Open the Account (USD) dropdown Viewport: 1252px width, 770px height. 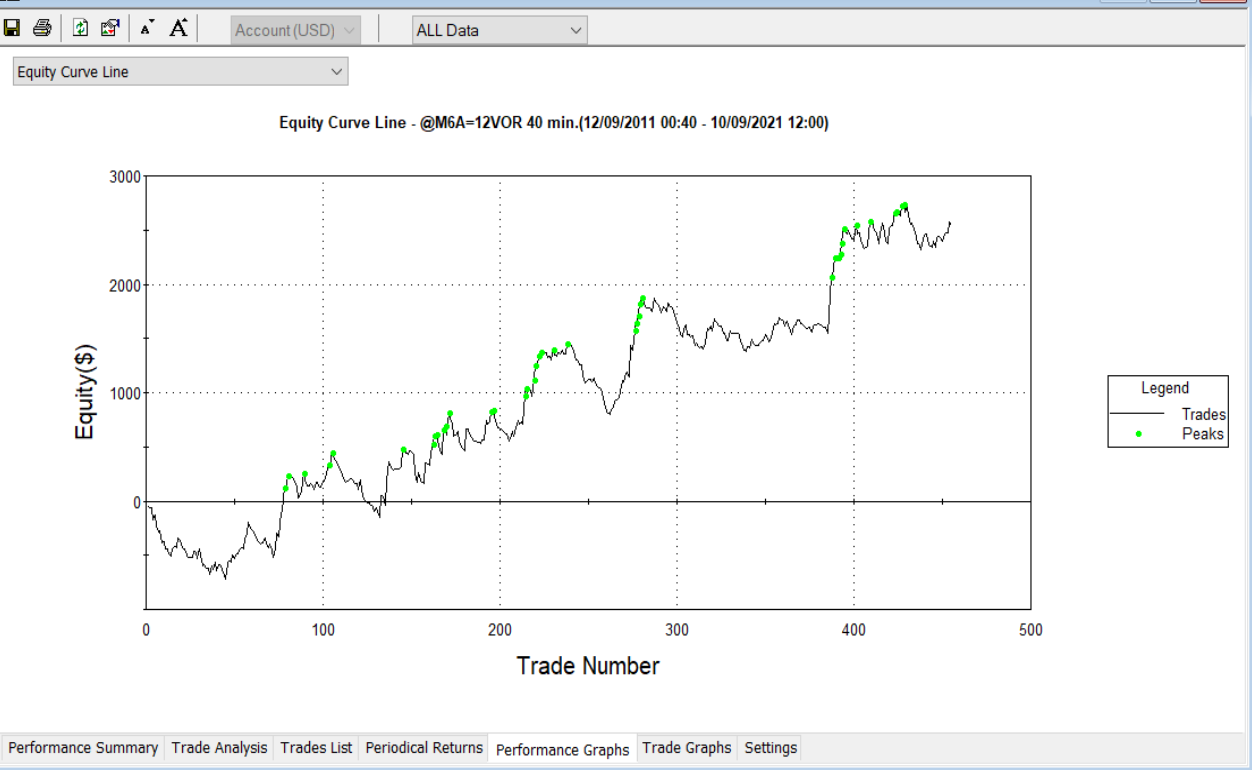click(296, 30)
